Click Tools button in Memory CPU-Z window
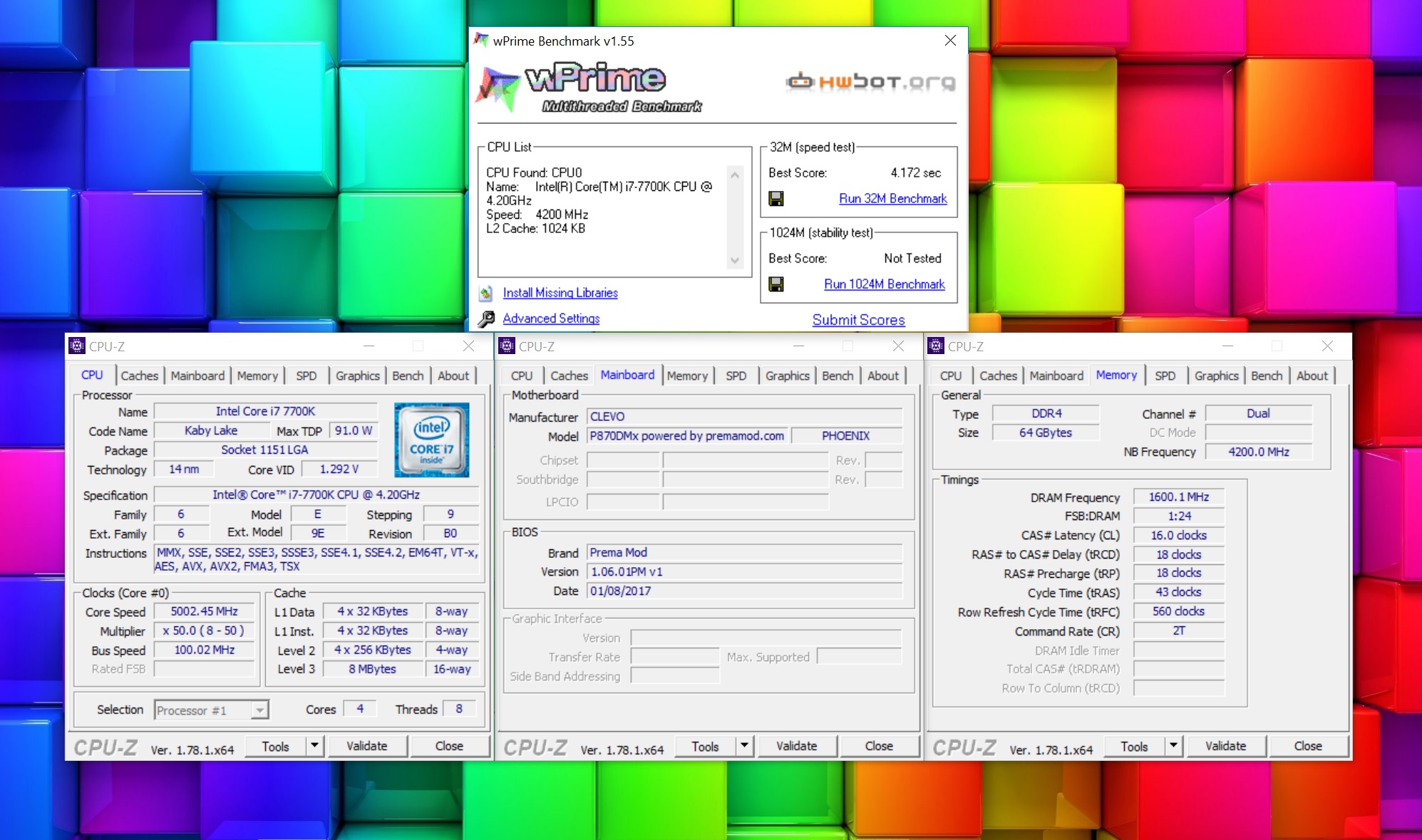Screen dimensions: 1422x840 [1134, 746]
